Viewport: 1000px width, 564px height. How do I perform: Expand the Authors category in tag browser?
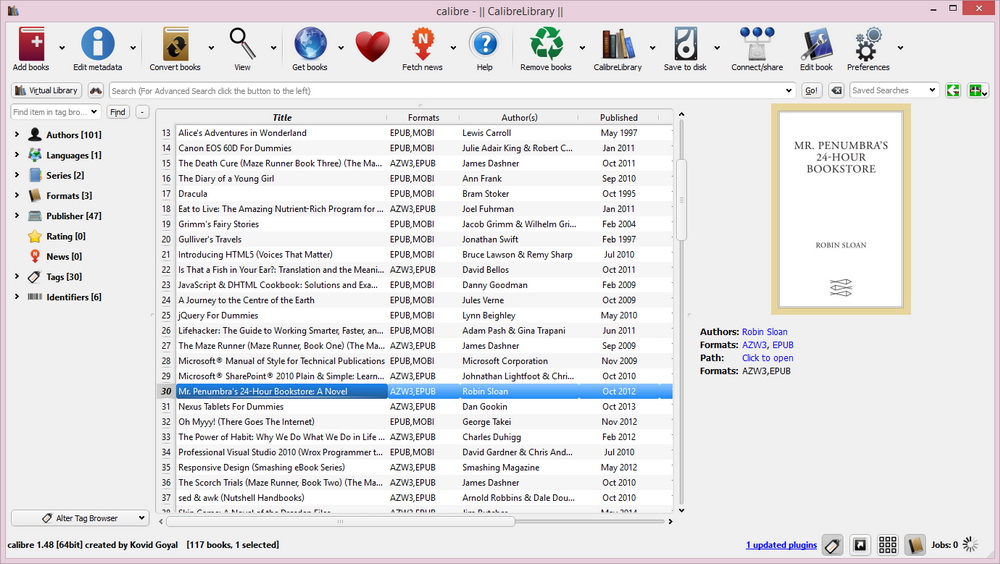(17, 135)
